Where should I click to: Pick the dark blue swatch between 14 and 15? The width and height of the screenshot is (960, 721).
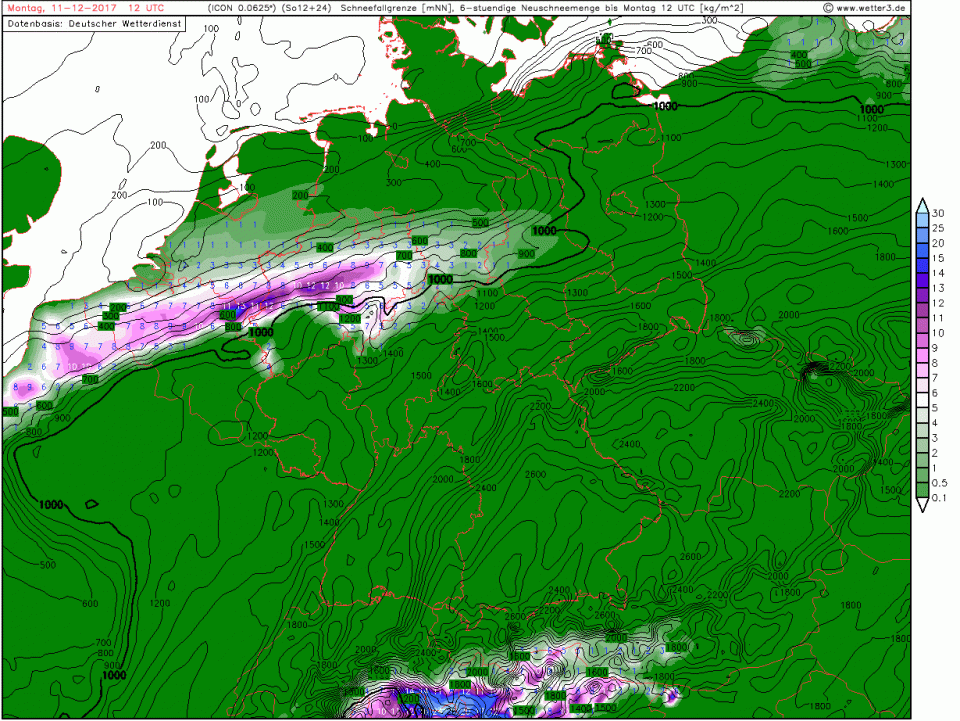coord(922,266)
